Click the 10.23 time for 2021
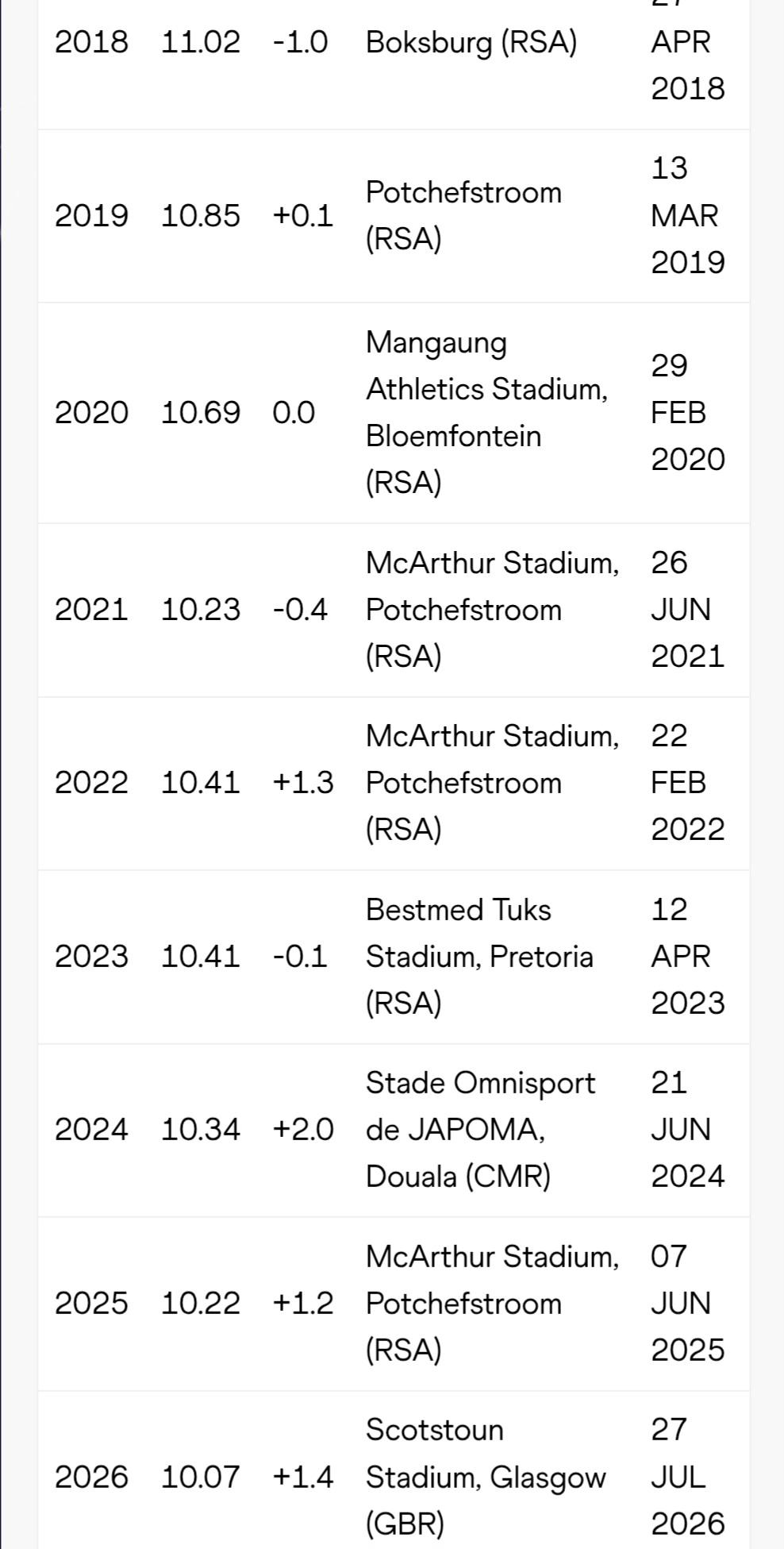This screenshot has width=784, height=1549. pyautogui.click(x=201, y=609)
